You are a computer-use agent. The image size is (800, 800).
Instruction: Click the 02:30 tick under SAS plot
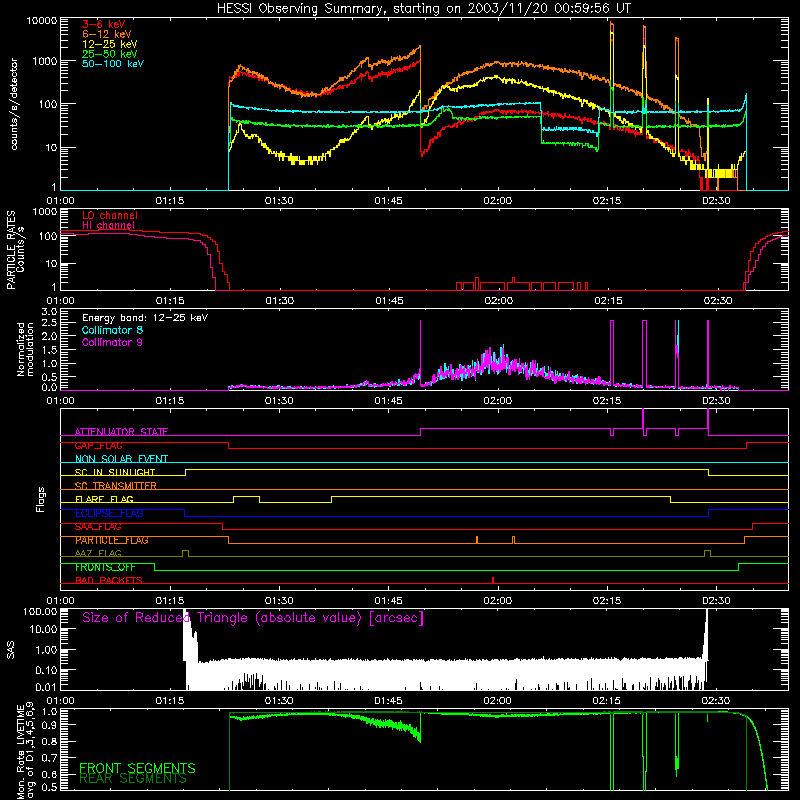(715, 701)
